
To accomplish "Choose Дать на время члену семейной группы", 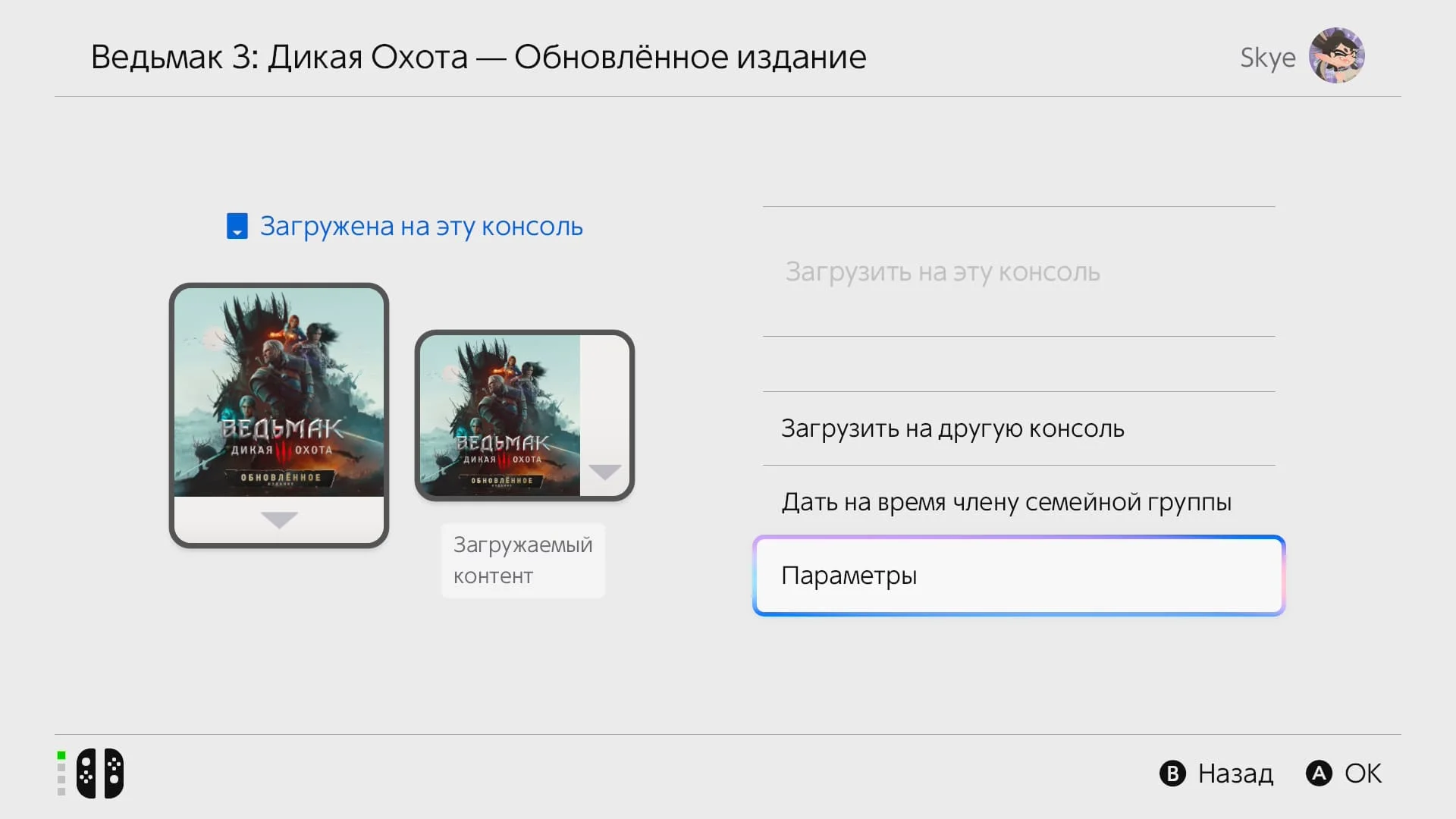I will pyautogui.click(x=1018, y=502).
